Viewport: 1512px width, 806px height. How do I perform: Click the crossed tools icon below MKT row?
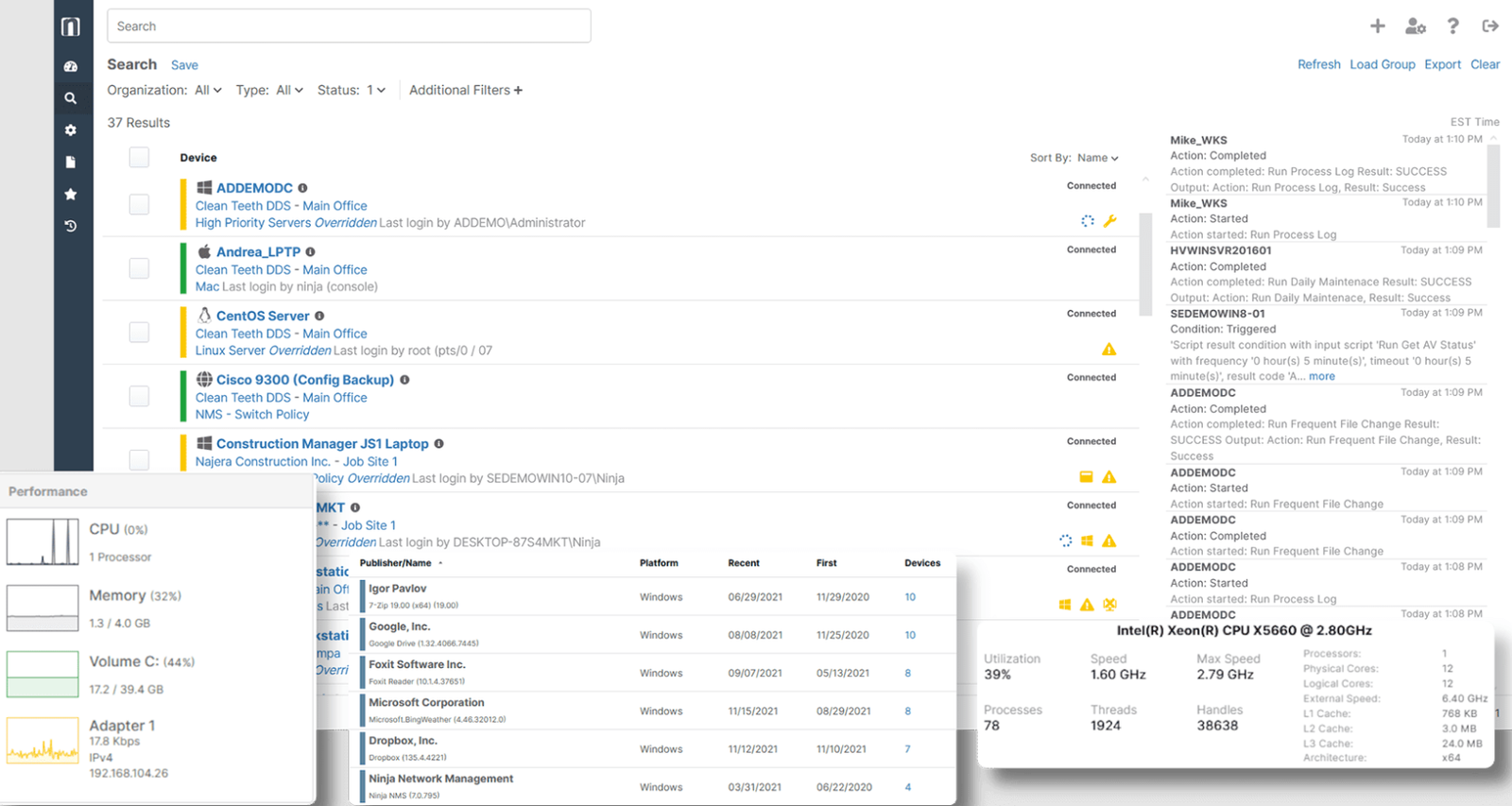[1110, 605]
